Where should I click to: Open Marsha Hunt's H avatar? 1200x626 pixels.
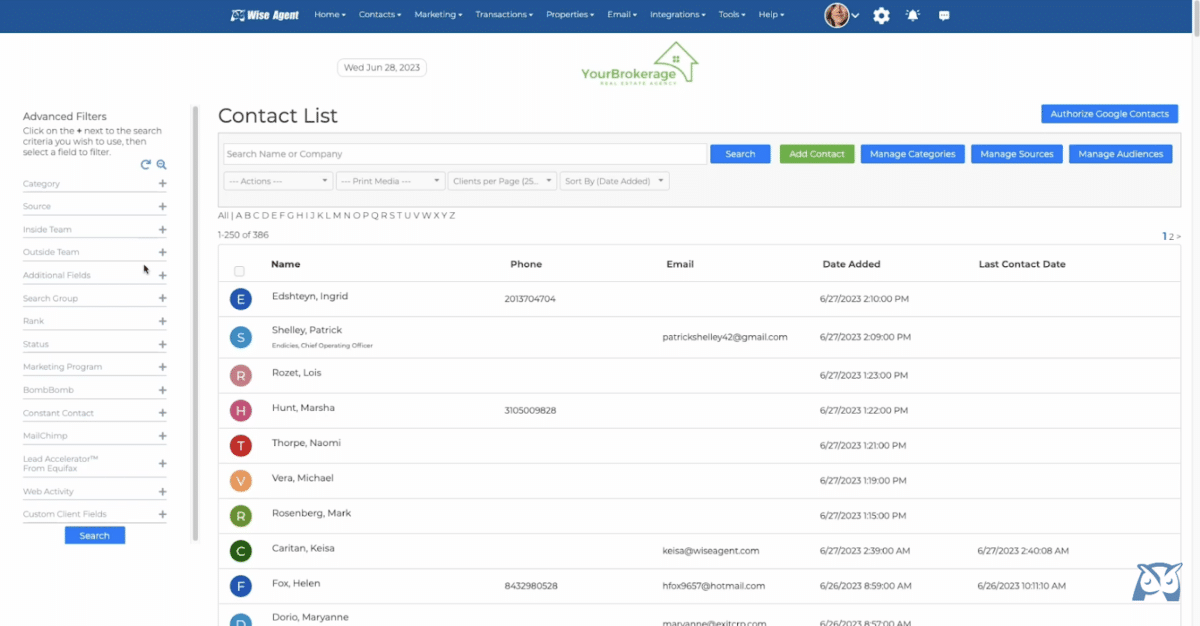point(240,410)
